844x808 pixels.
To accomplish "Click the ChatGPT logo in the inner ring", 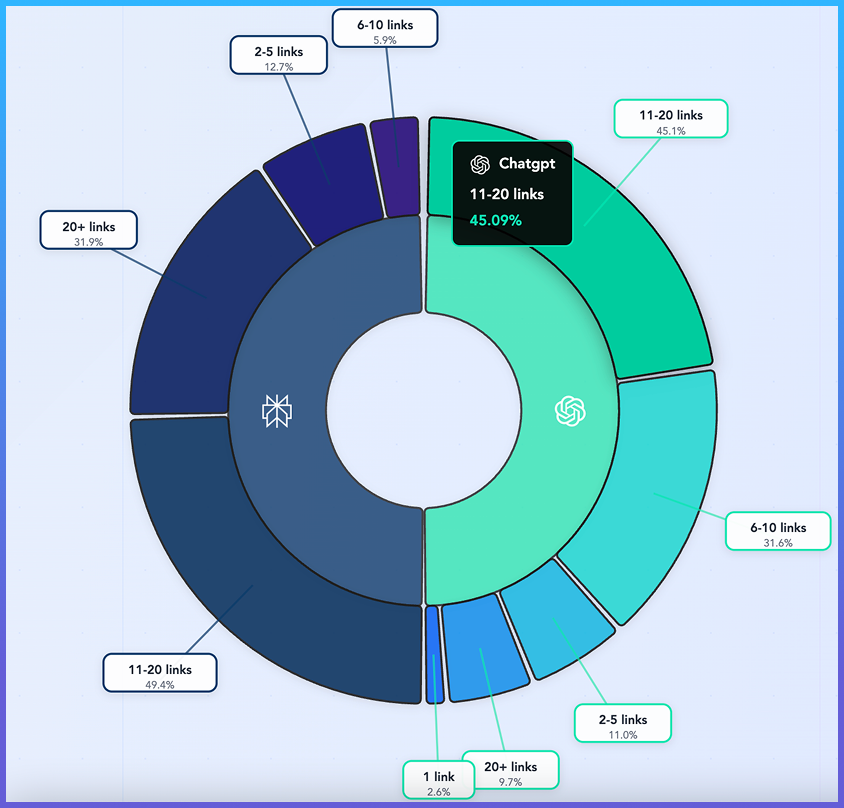I will pyautogui.click(x=570, y=411).
